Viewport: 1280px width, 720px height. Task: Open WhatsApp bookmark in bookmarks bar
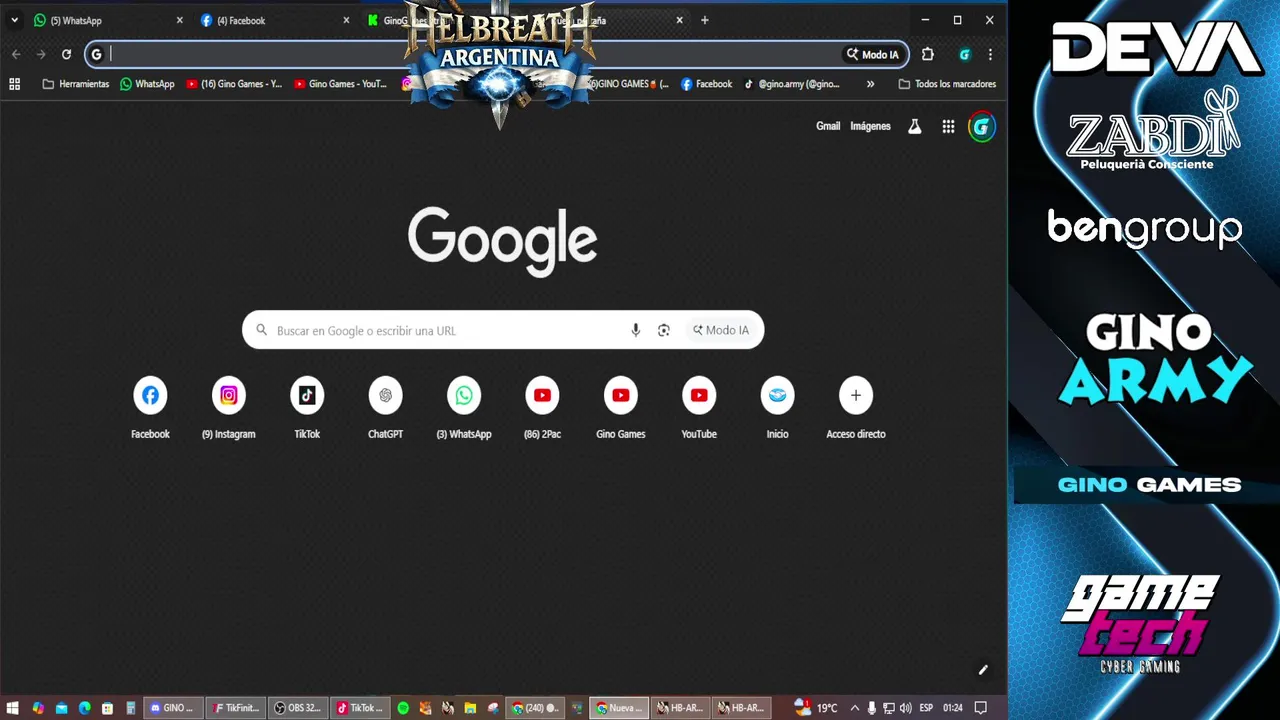pyautogui.click(x=147, y=84)
